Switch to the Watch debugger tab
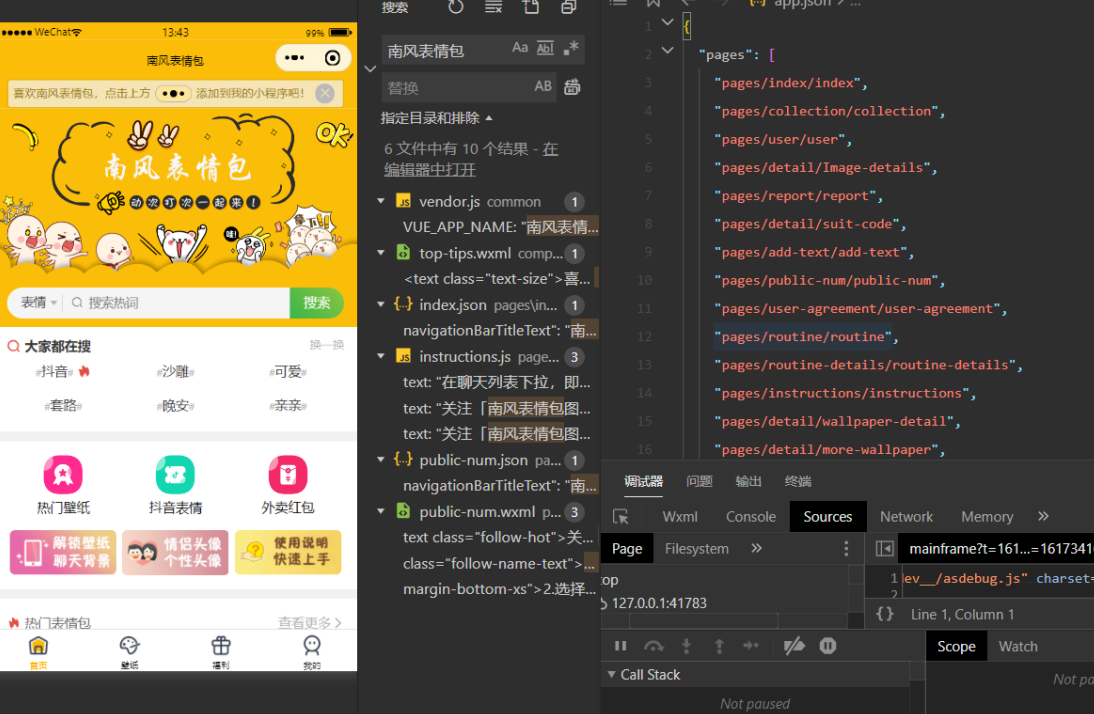 click(x=1018, y=646)
